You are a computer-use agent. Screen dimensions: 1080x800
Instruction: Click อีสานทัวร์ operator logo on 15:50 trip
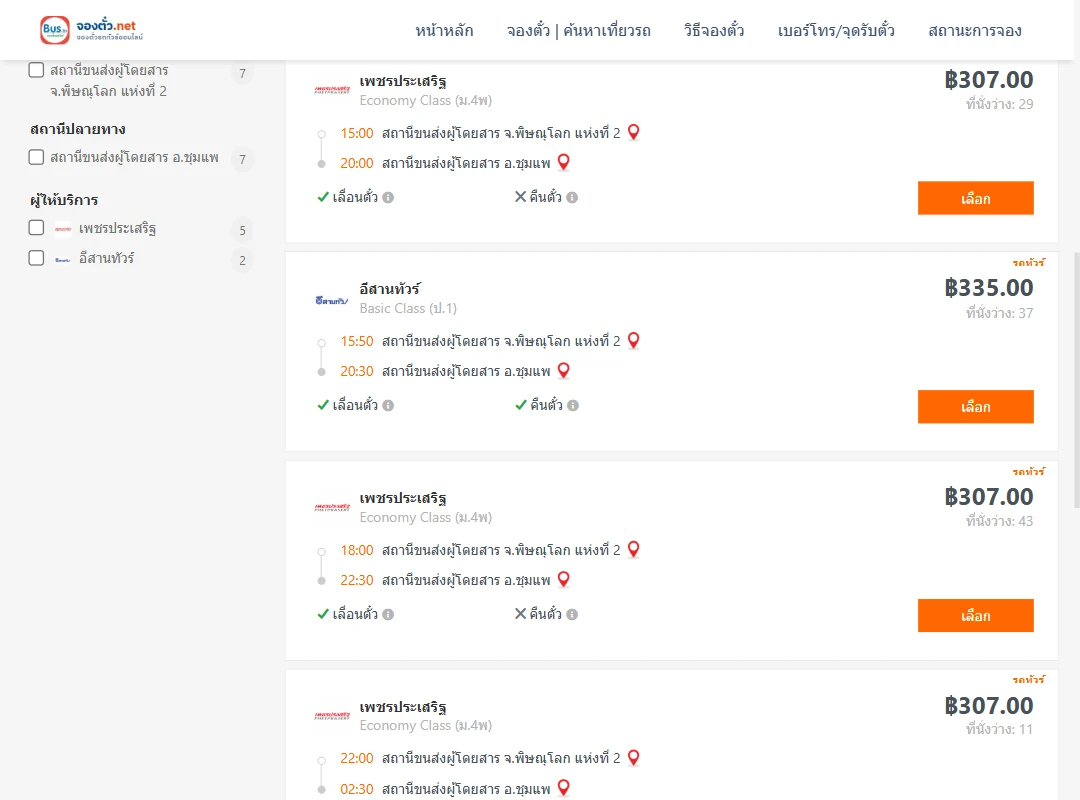tap(332, 300)
